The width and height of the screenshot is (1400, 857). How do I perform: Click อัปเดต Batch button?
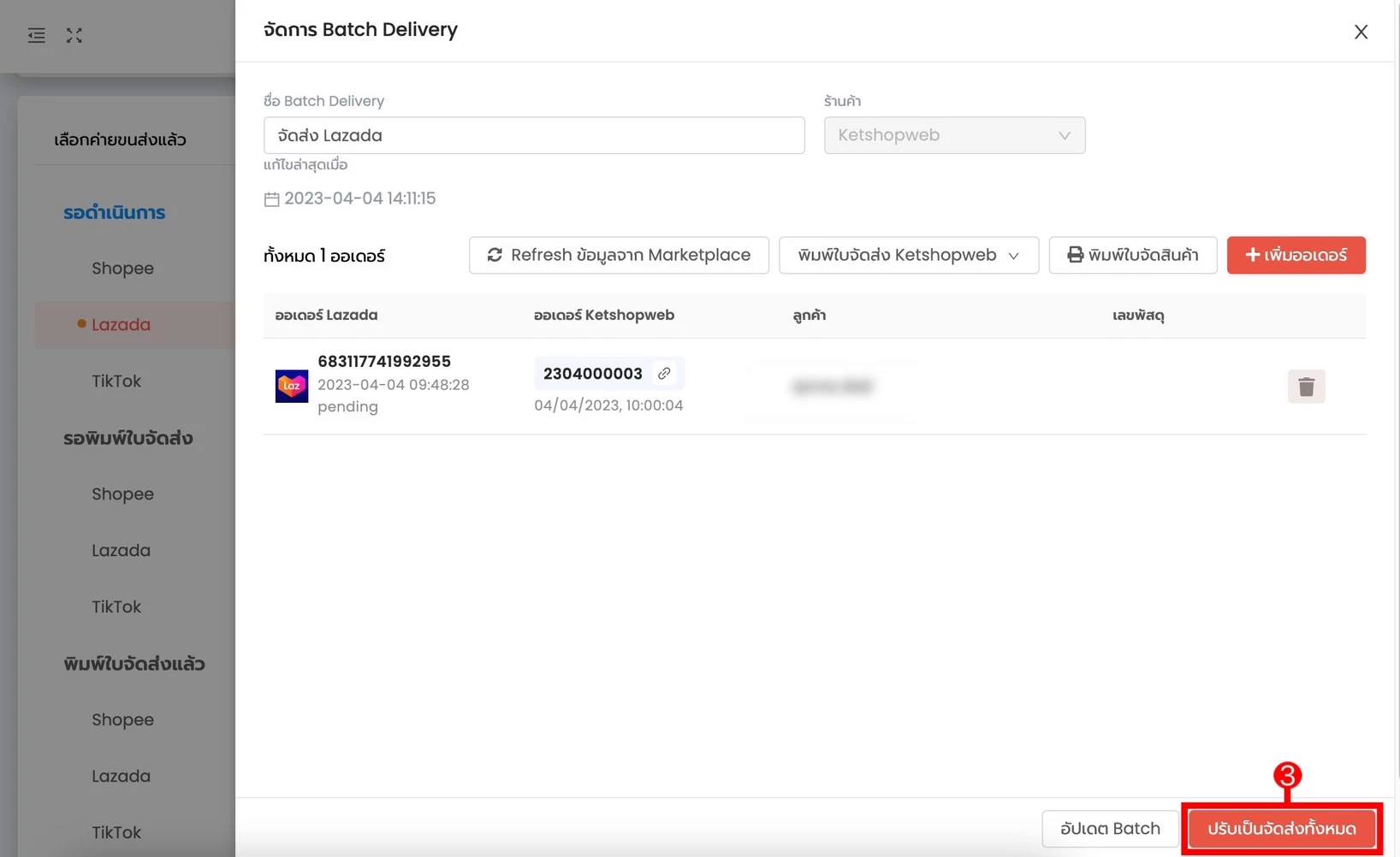1110,829
